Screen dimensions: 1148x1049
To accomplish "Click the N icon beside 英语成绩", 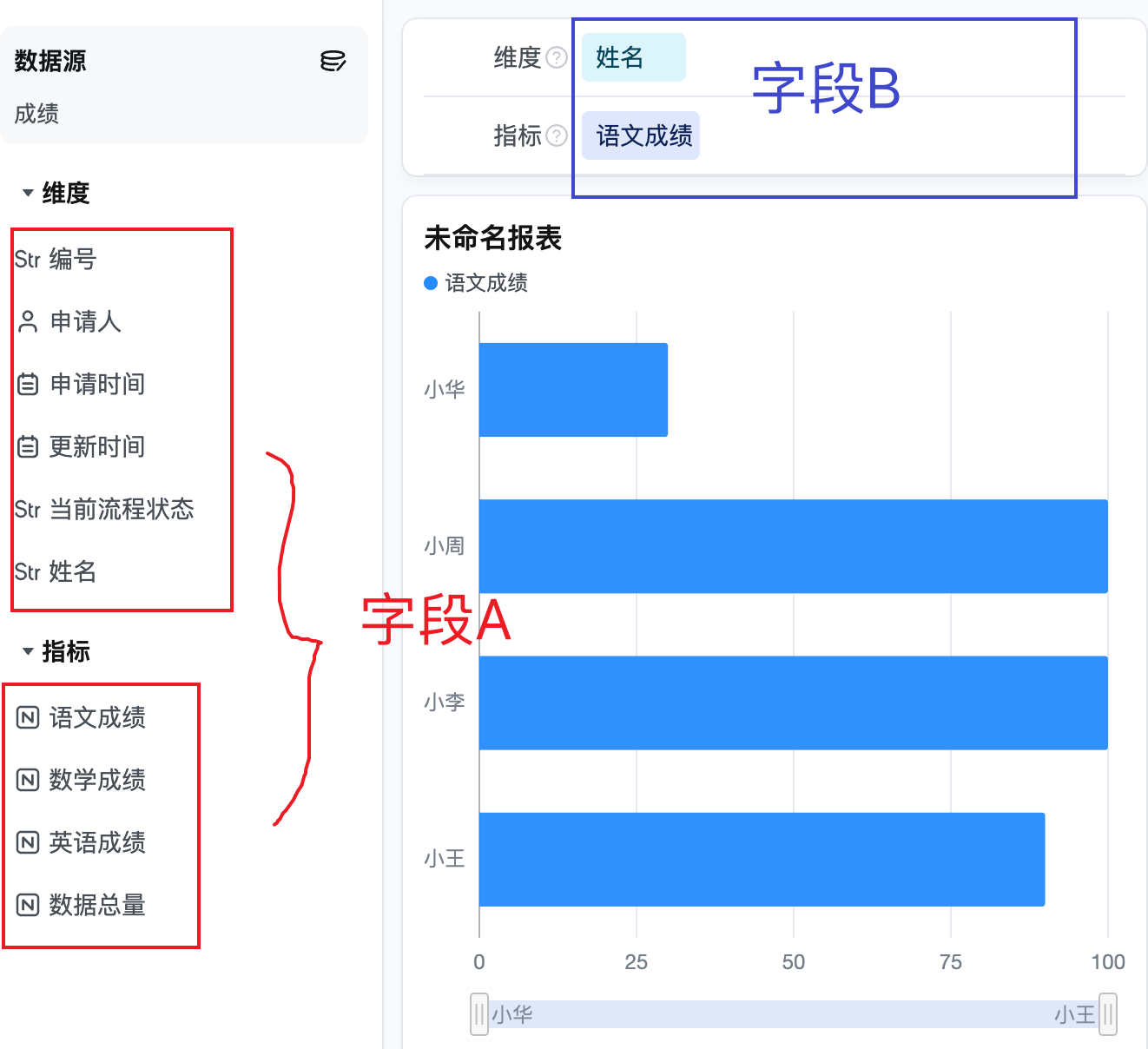I will (x=28, y=842).
